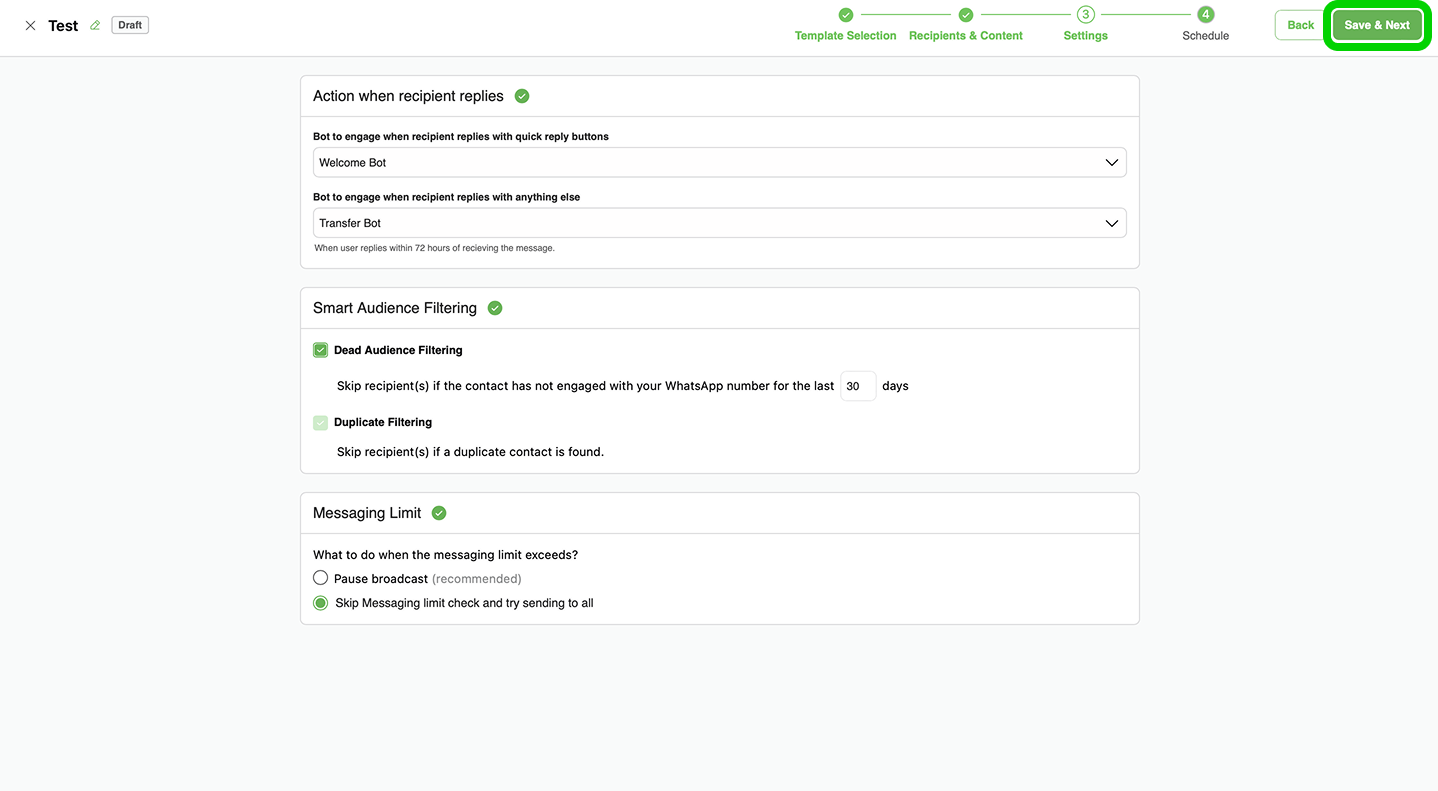The height and width of the screenshot is (791, 1438).
Task: Click the Recipients & Content step checkmark icon
Action: [x=966, y=15]
